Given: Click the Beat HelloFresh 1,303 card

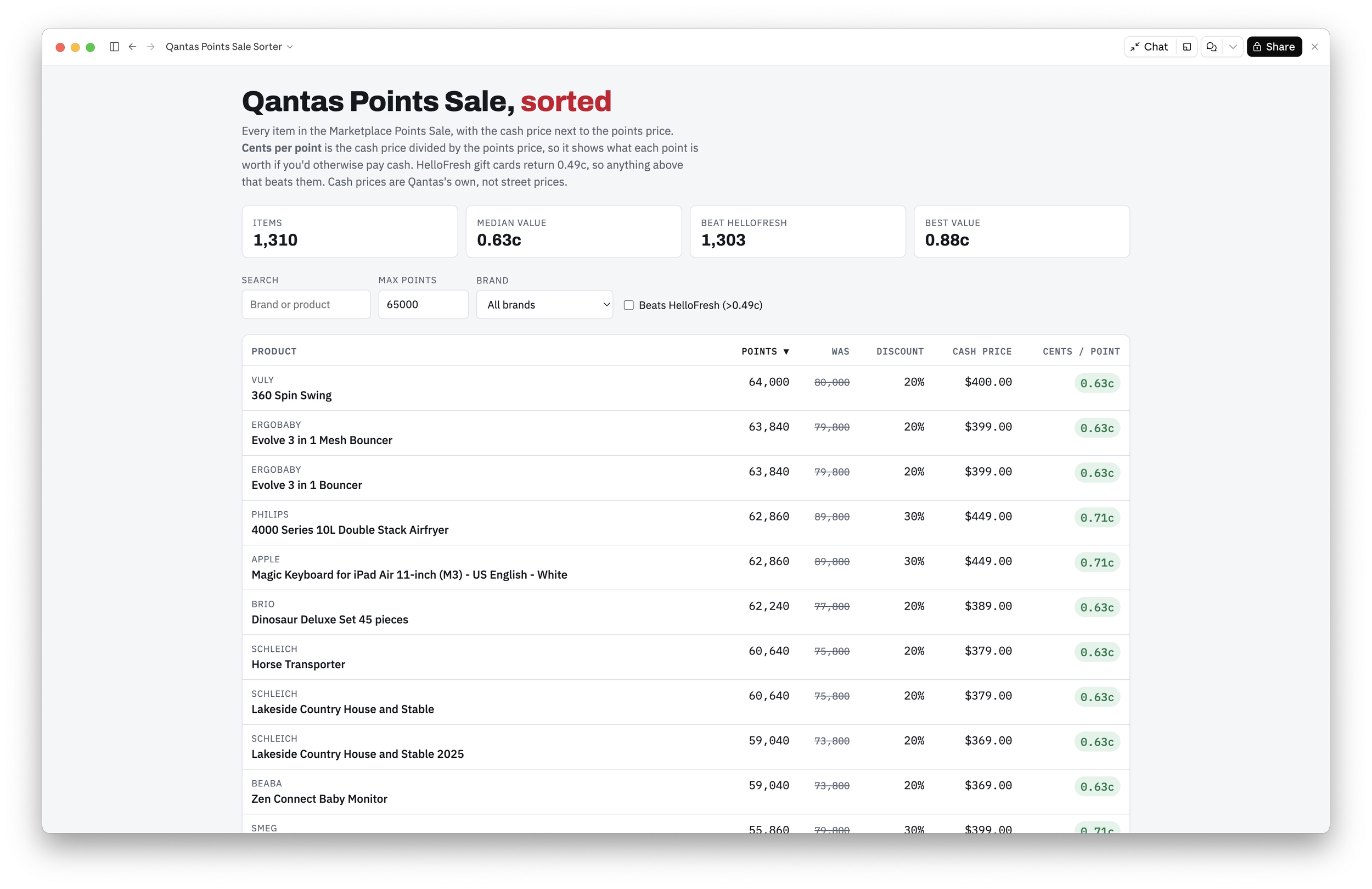Looking at the screenshot, I should 797,231.
